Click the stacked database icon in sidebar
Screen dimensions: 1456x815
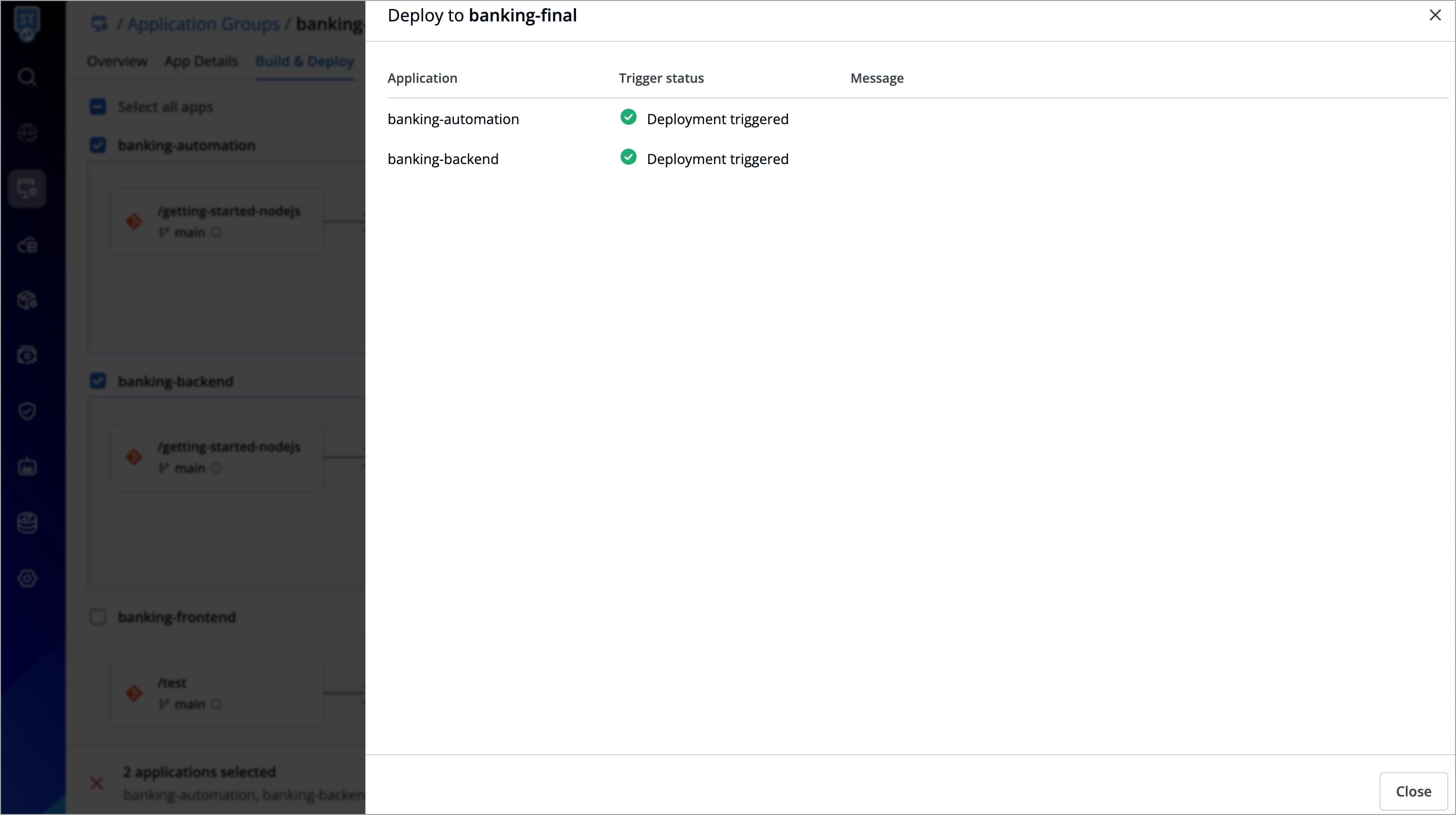27,523
